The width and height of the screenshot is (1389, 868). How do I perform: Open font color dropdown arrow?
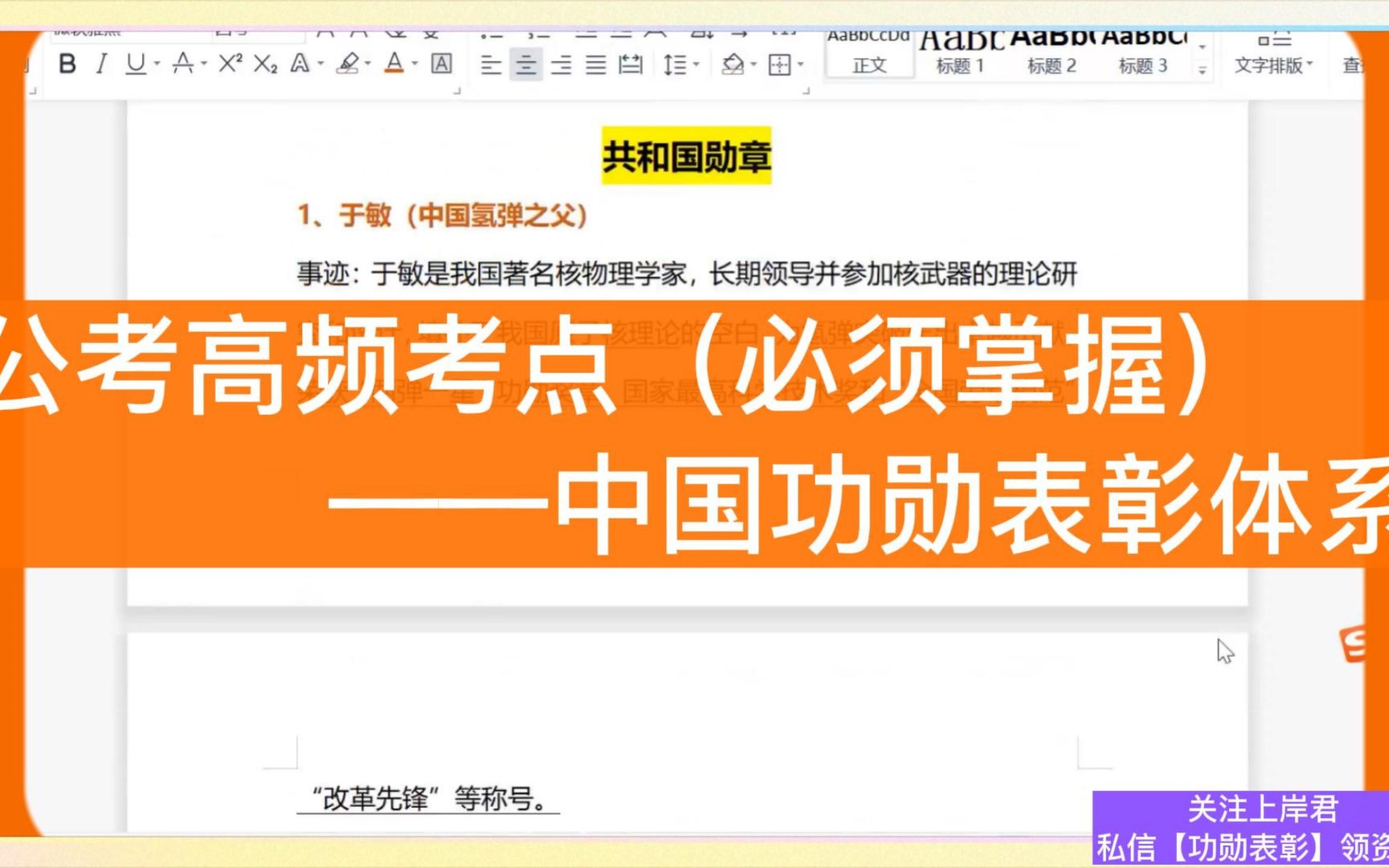(x=415, y=63)
